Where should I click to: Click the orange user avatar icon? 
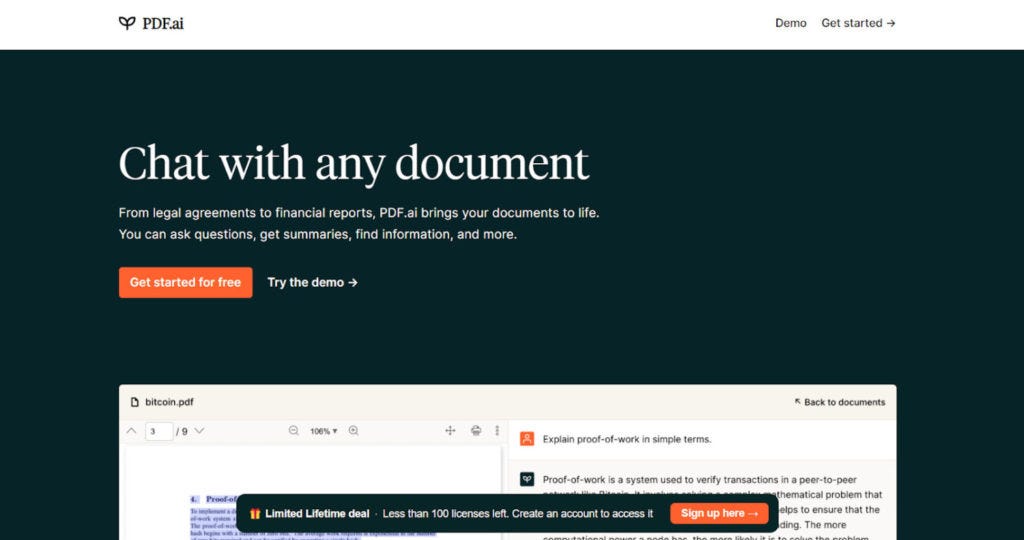click(526, 439)
